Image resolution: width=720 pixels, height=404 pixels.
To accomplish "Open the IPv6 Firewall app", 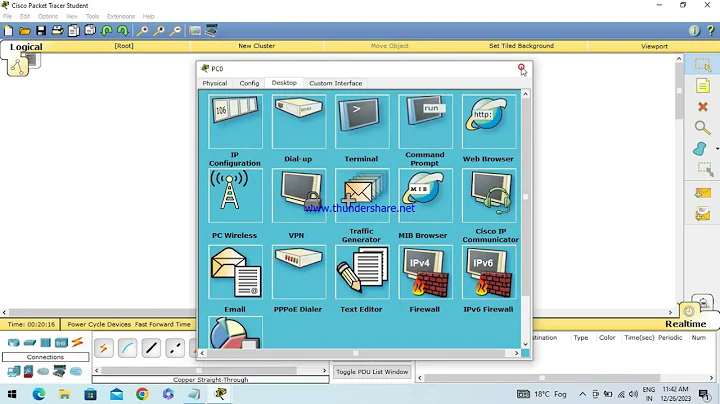I will (x=489, y=272).
